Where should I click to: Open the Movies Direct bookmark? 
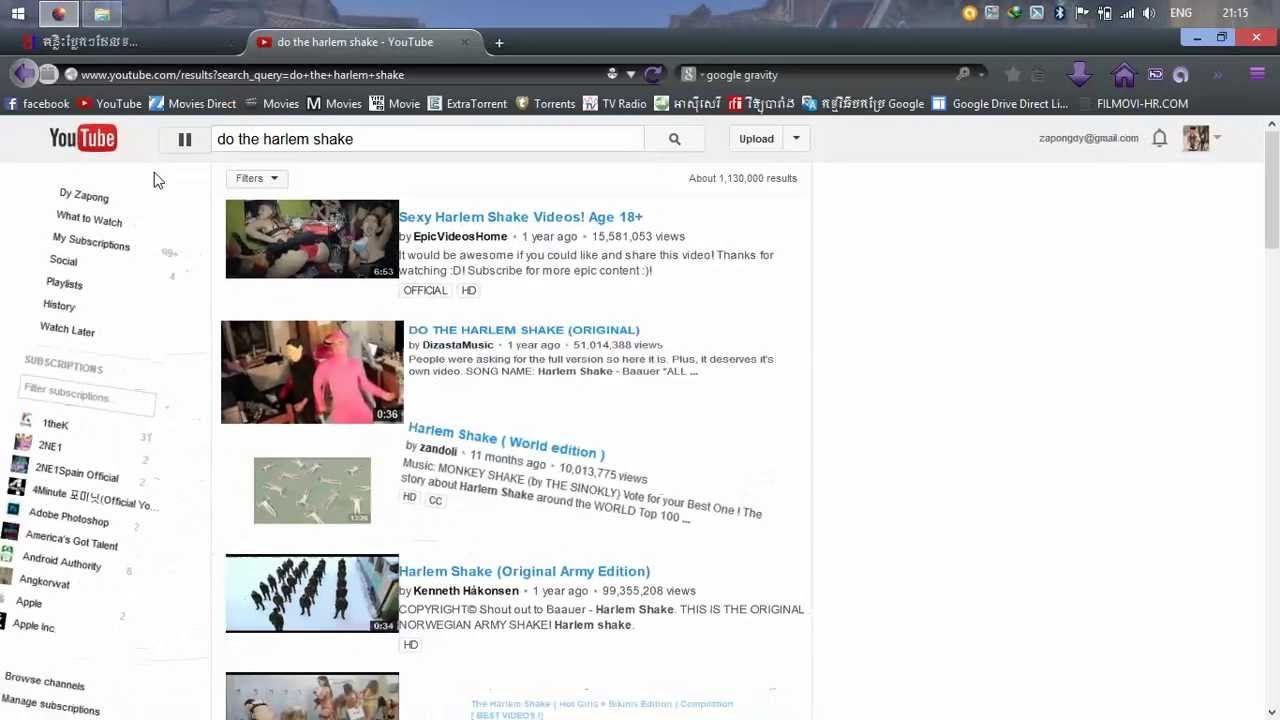(x=193, y=103)
